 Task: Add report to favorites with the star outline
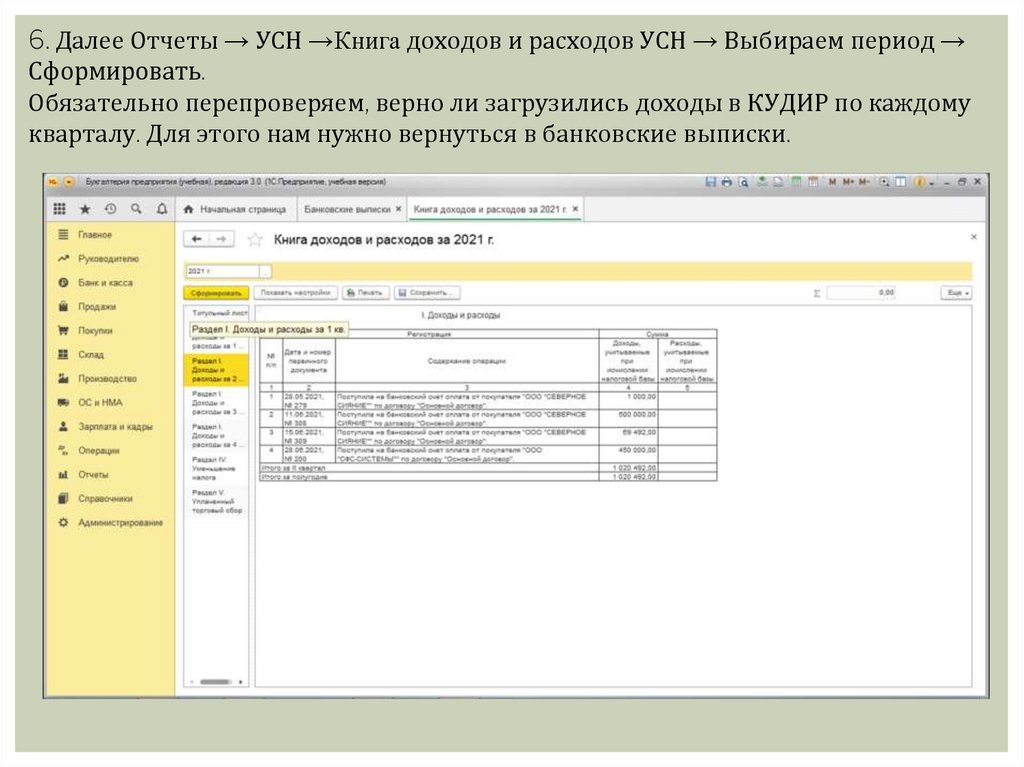coord(254,240)
